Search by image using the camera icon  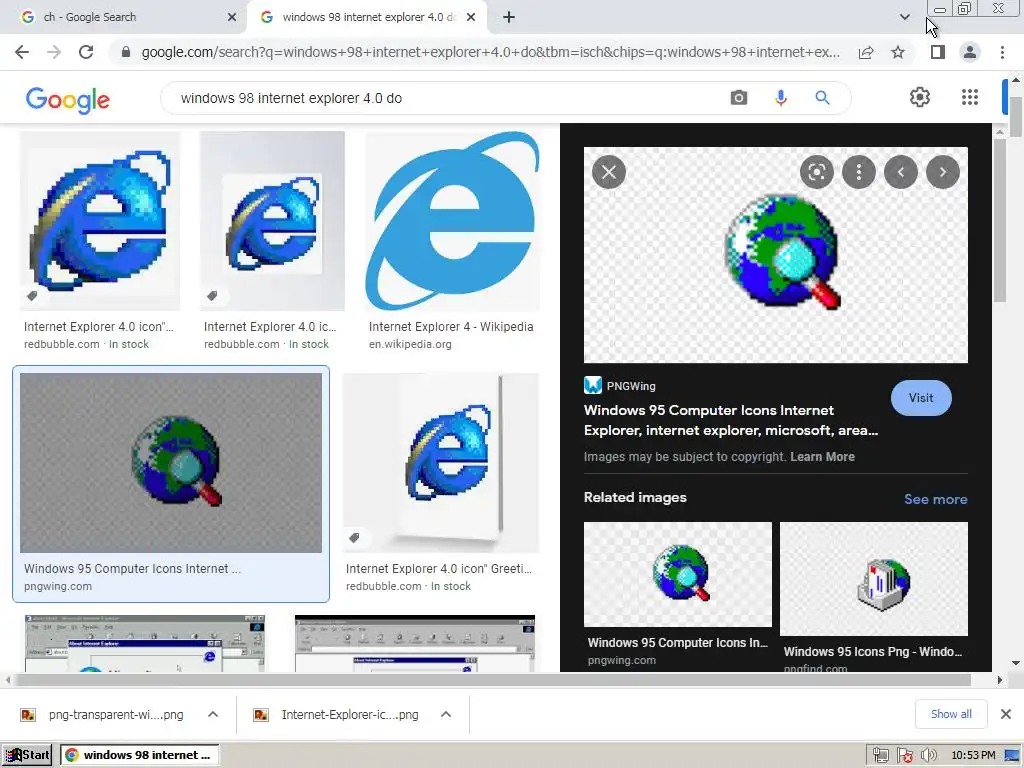click(x=739, y=98)
